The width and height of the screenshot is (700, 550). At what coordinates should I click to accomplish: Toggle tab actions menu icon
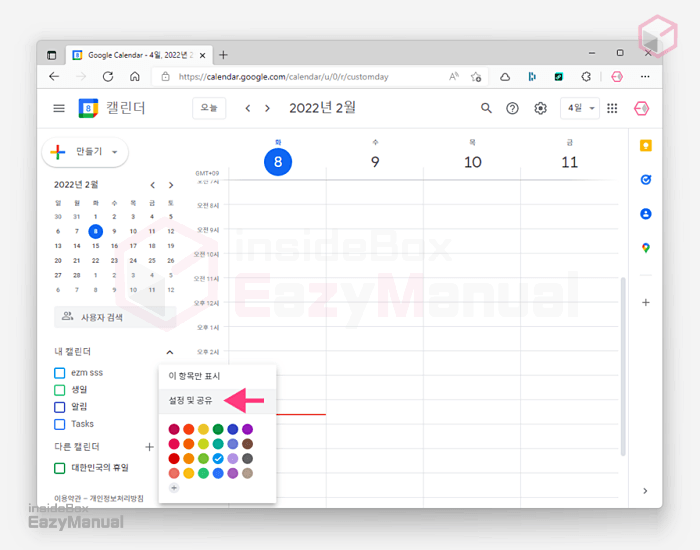pos(52,55)
